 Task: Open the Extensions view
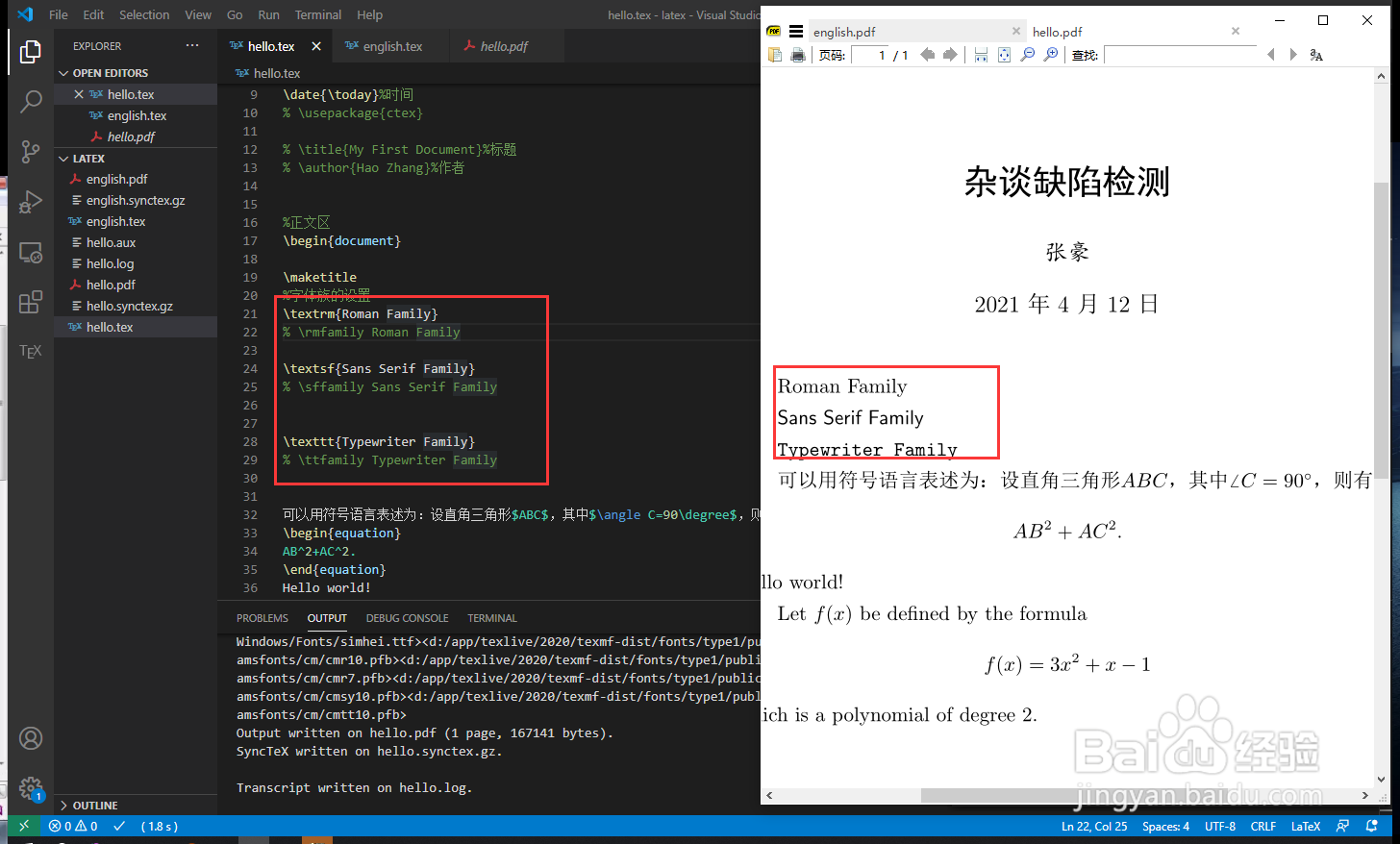pyautogui.click(x=31, y=302)
